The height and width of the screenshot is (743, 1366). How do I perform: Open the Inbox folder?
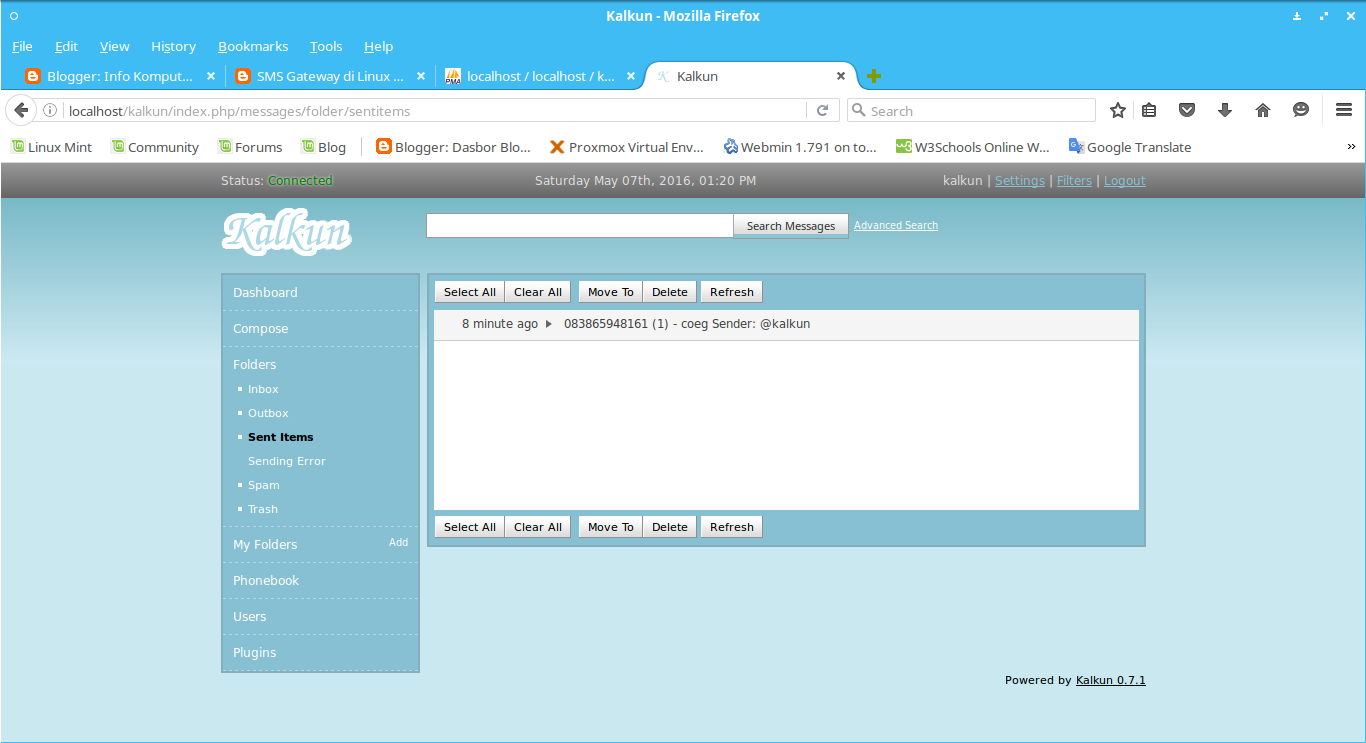click(x=264, y=389)
